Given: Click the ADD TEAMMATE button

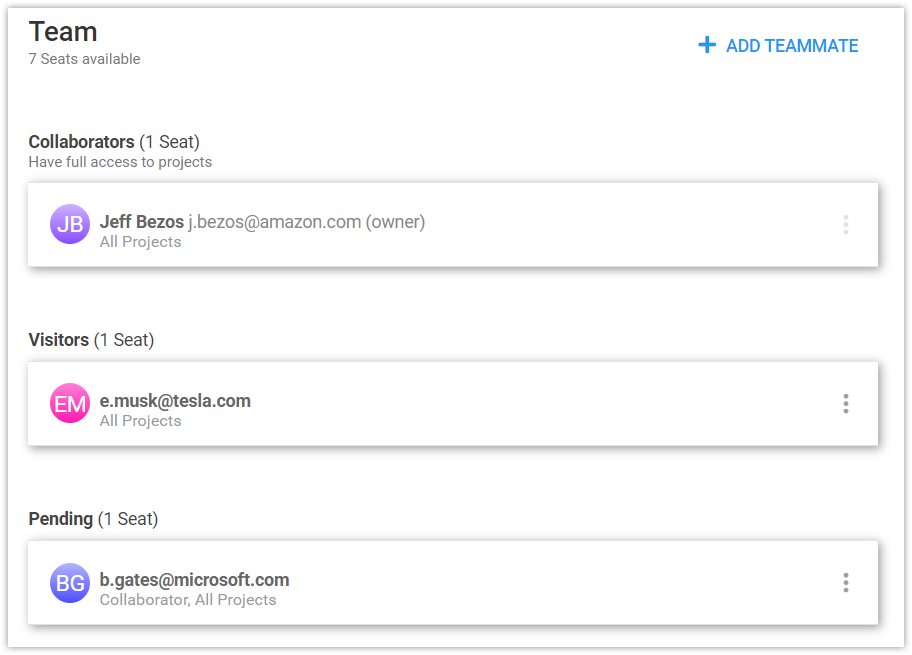Looking at the screenshot, I should [778, 45].
